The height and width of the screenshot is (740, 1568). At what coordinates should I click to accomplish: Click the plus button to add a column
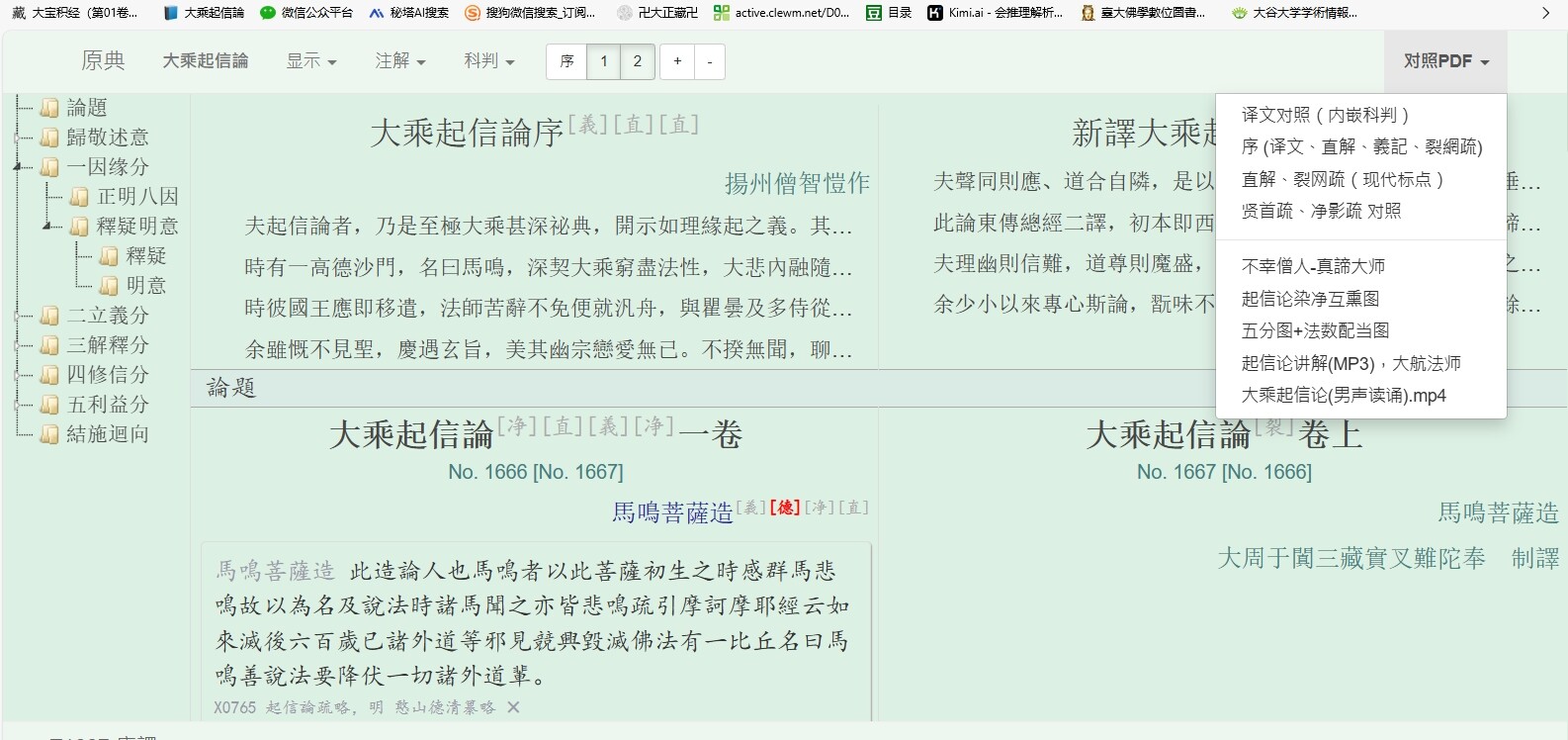tap(677, 61)
